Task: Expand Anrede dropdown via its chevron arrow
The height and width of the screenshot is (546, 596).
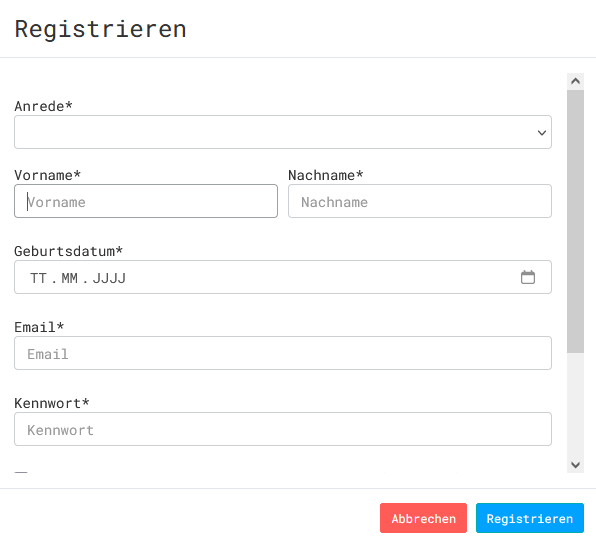Action: click(x=542, y=133)
